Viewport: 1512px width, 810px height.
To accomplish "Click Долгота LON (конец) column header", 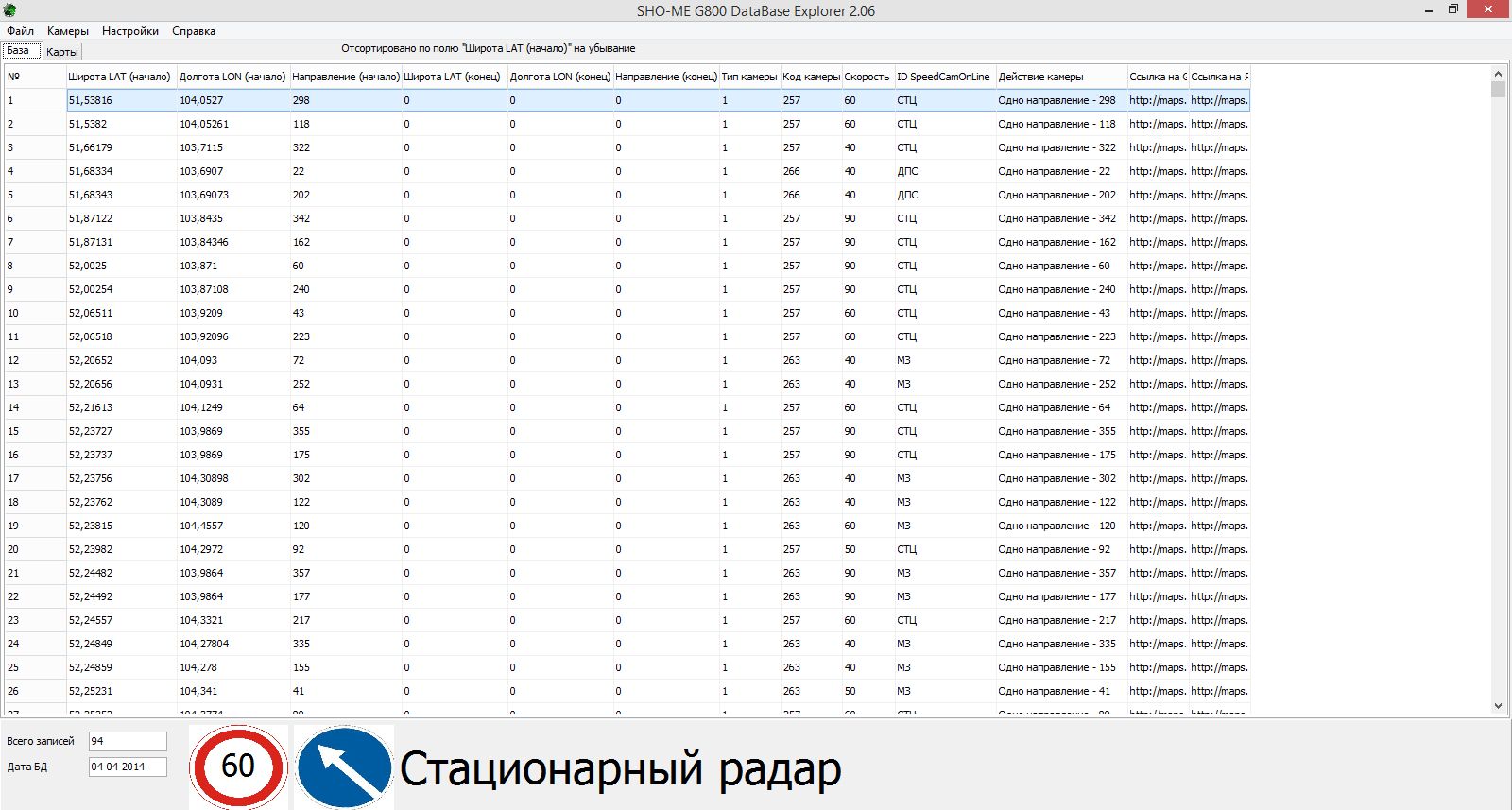I will 560,77.
